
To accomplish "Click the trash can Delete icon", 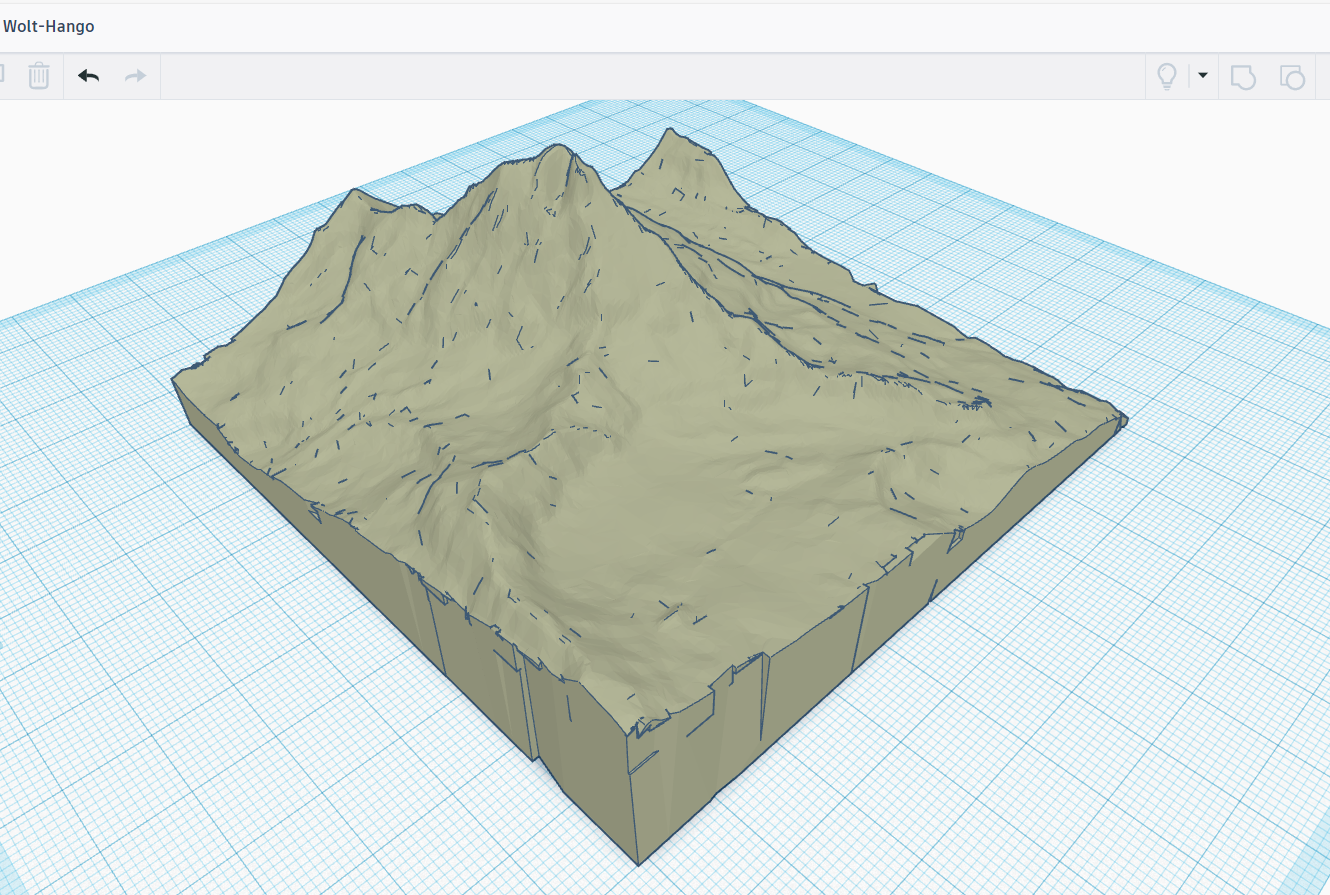I will (38, 76).
